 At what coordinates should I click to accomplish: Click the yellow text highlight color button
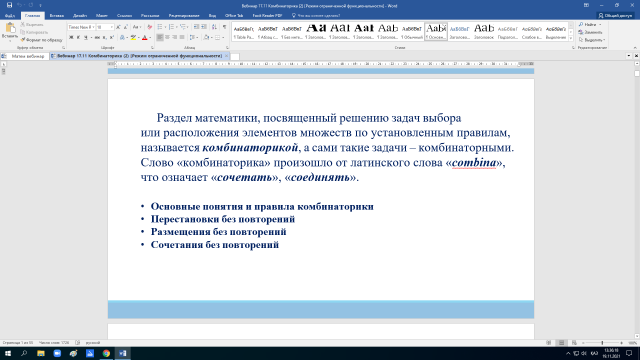[x=133, y=38]
